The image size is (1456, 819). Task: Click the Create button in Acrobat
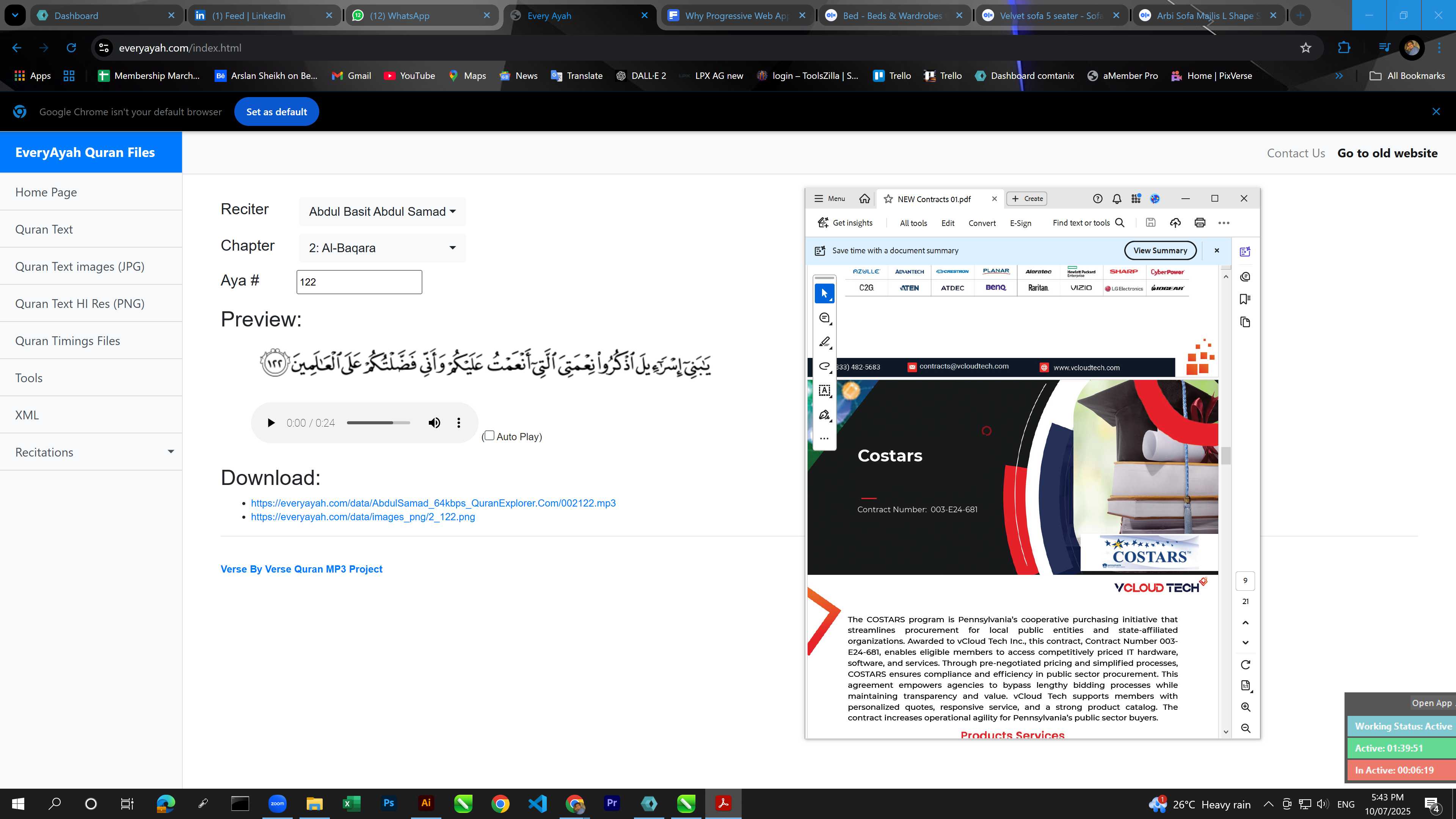tap(1027, 198)
